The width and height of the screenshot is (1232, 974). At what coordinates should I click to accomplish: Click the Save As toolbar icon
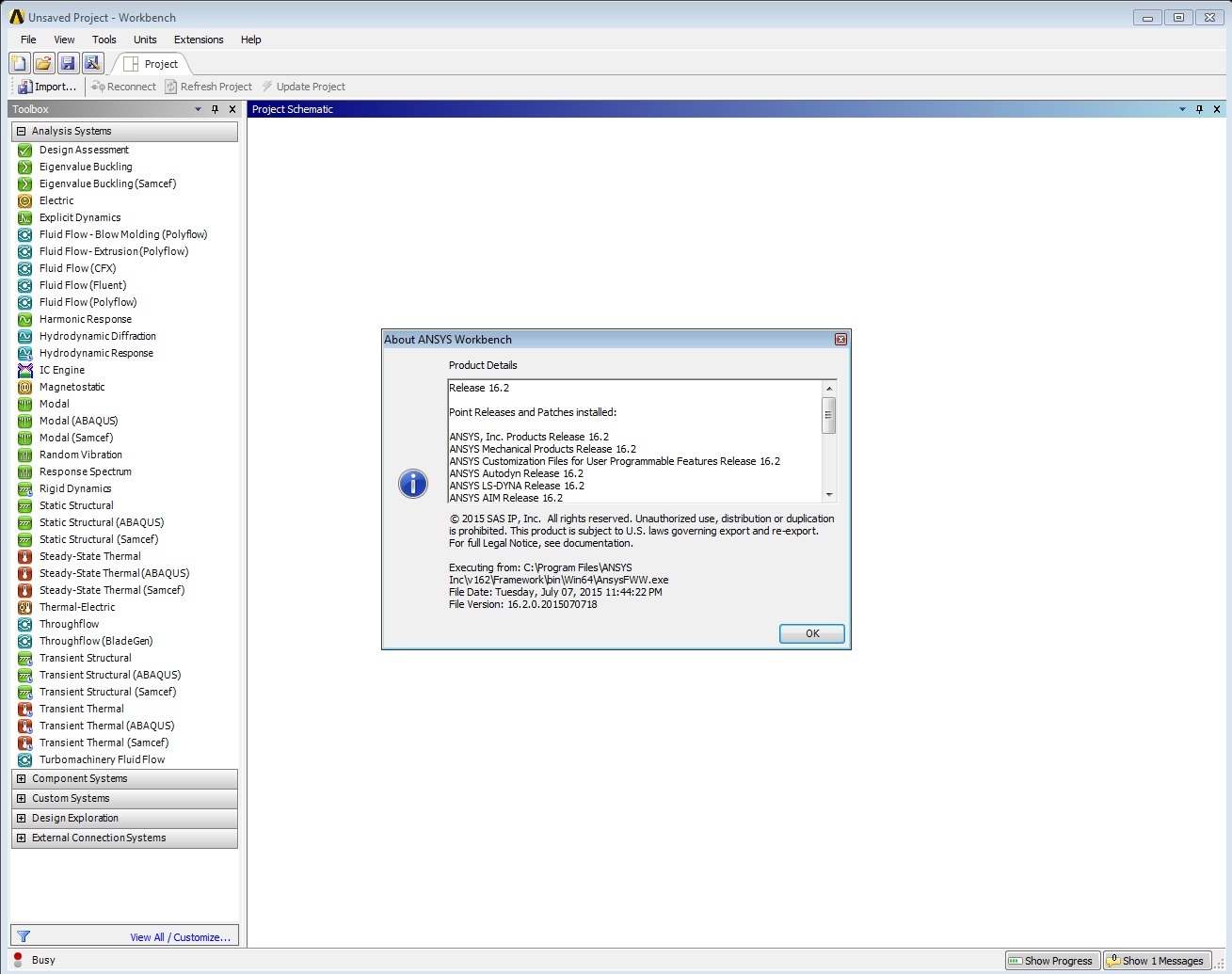92,63
